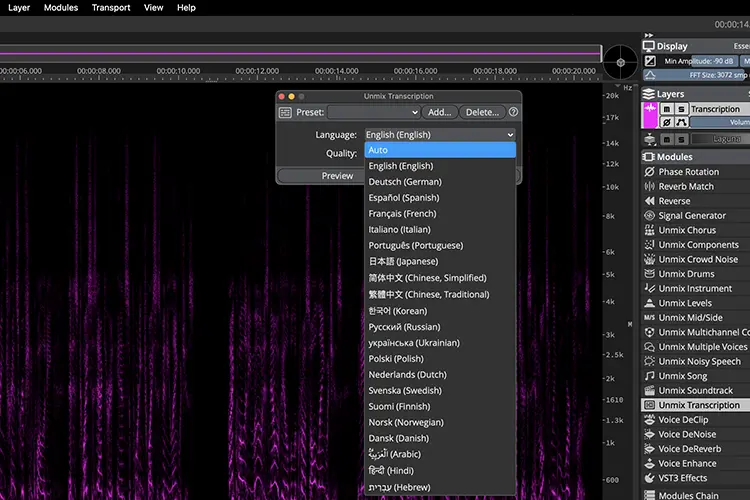The image size is (750, 500).
Task: Open the Transport menu
Action: pos(111,8)
